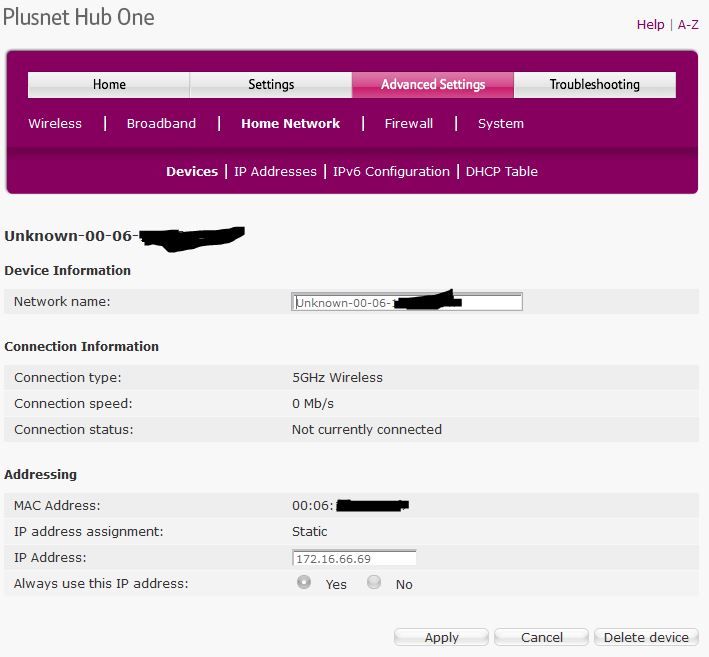The image size is (709, 657).
Task: Open Broadband submenu
Action: click(161, 123)
